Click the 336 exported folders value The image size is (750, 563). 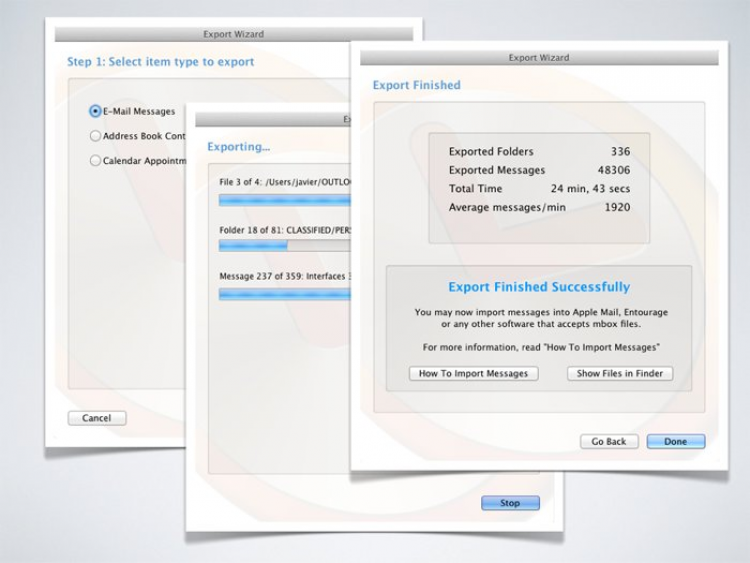(620, 152)
